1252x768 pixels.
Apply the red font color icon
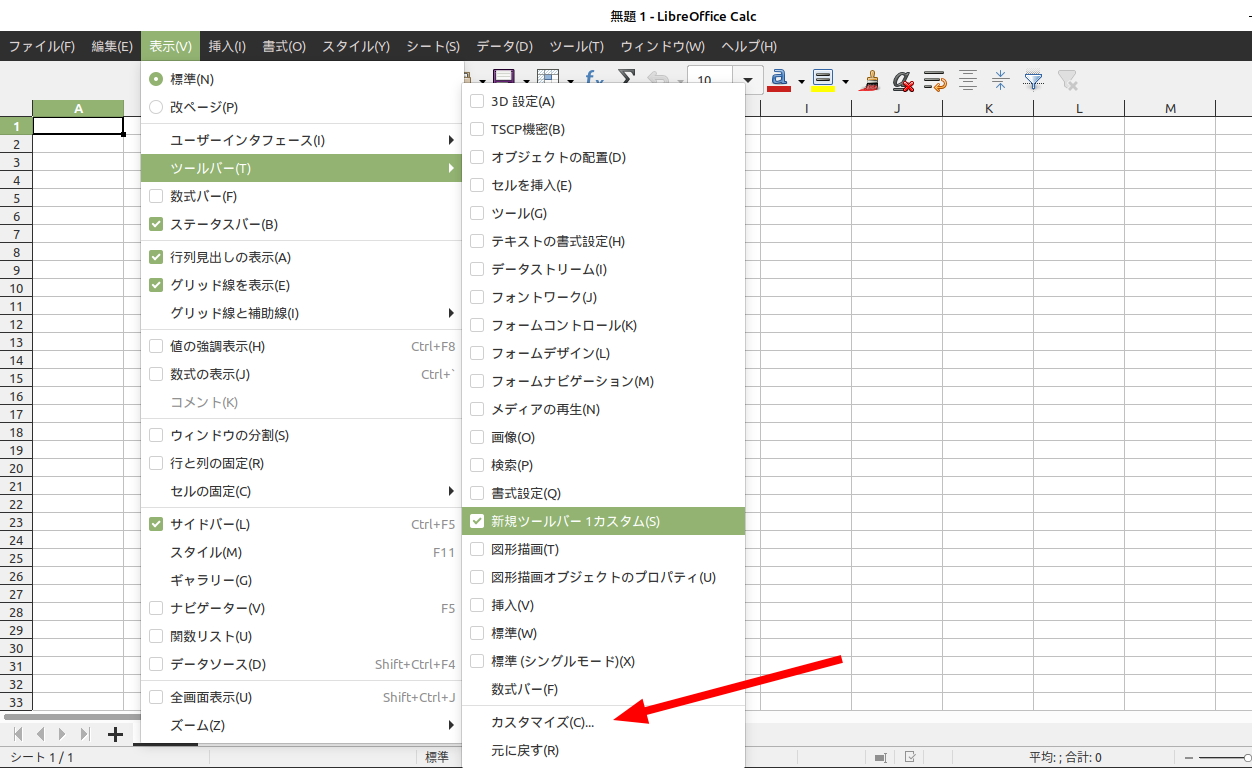(x=778, y=79)
